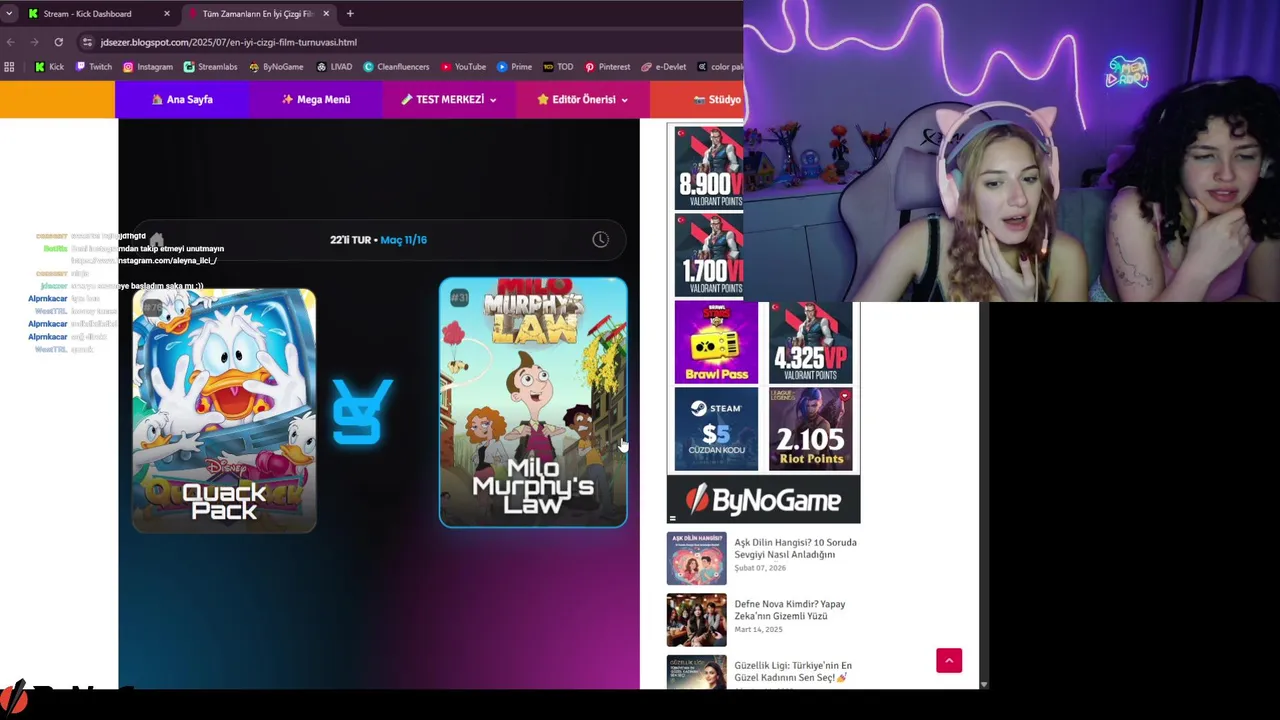Vote for the Quack Pack card

pos(224,411)
